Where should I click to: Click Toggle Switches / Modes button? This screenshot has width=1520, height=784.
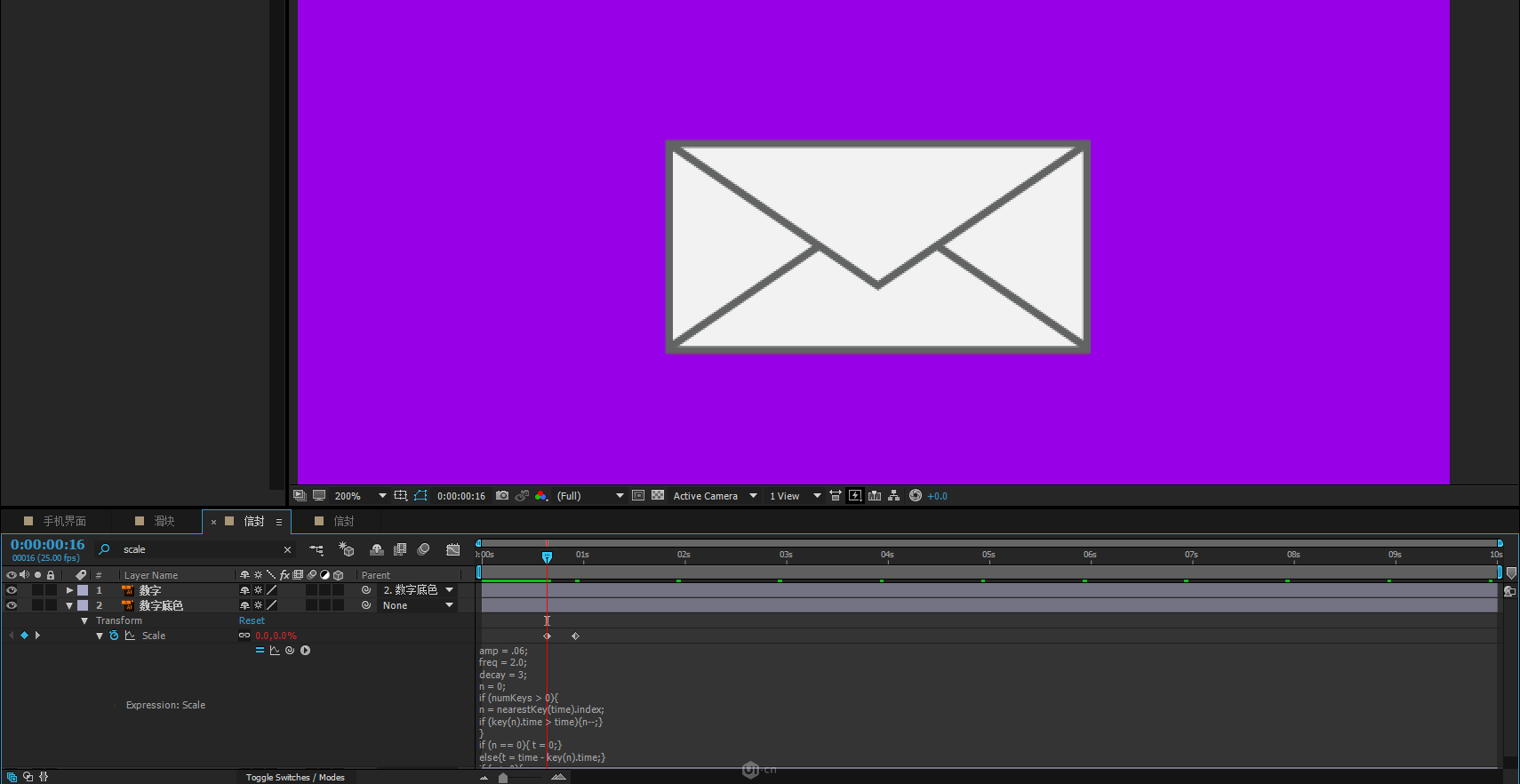pos(295,777)
